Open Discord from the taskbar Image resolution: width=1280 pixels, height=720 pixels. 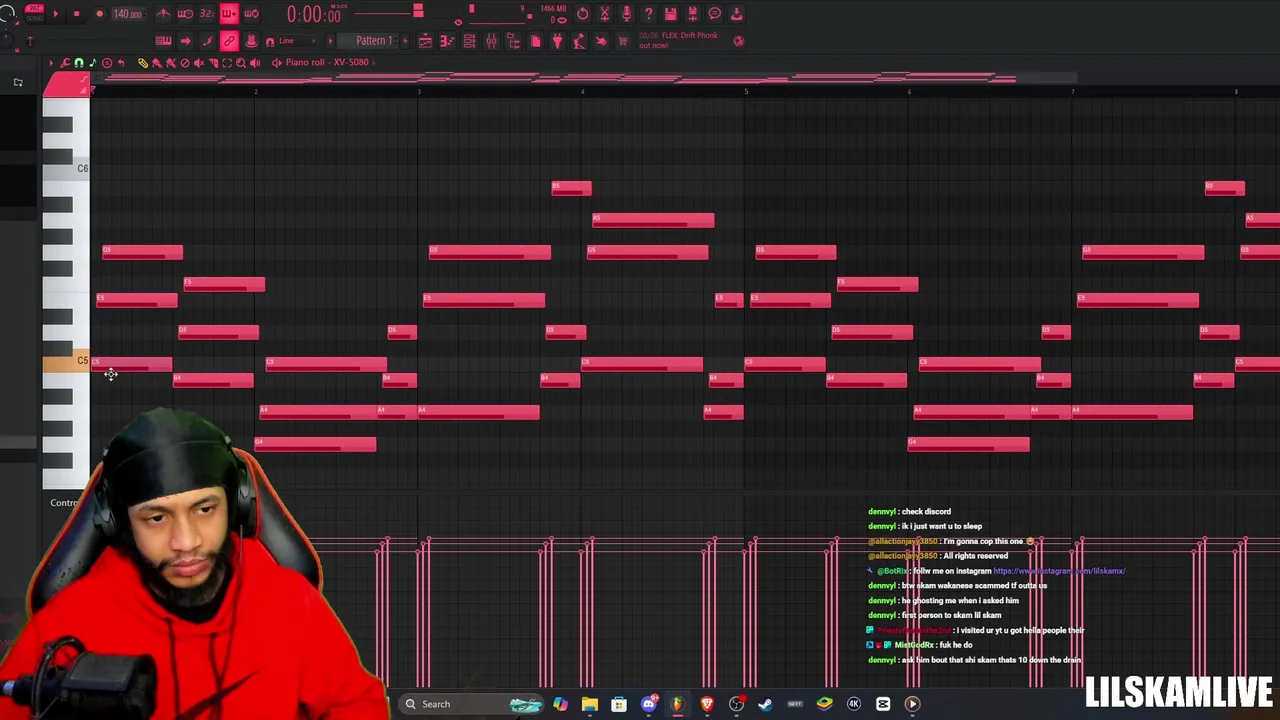648,703
